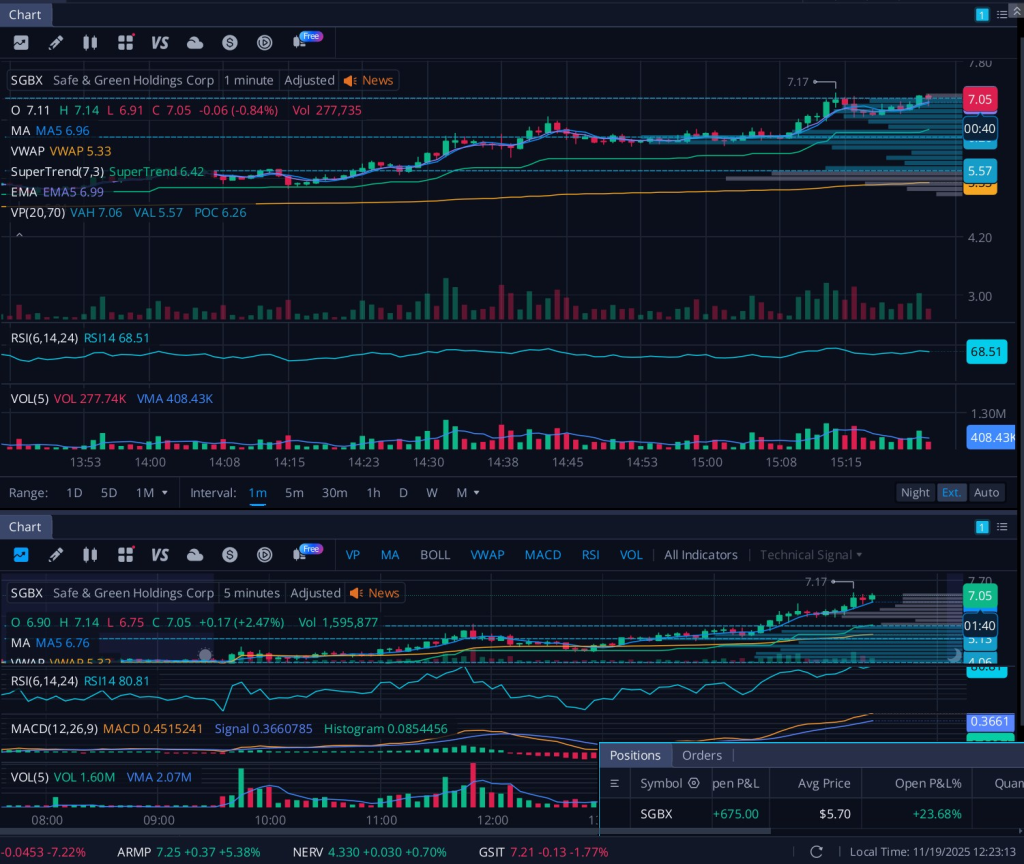Toggle the Ext. hours button
1024x864 pixels.
950,492
